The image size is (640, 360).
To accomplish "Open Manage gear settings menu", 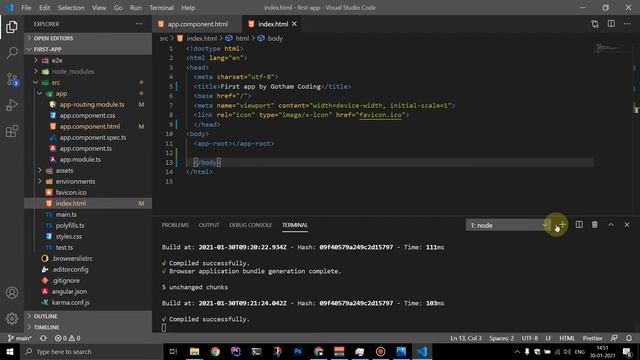I will point(12,318).
